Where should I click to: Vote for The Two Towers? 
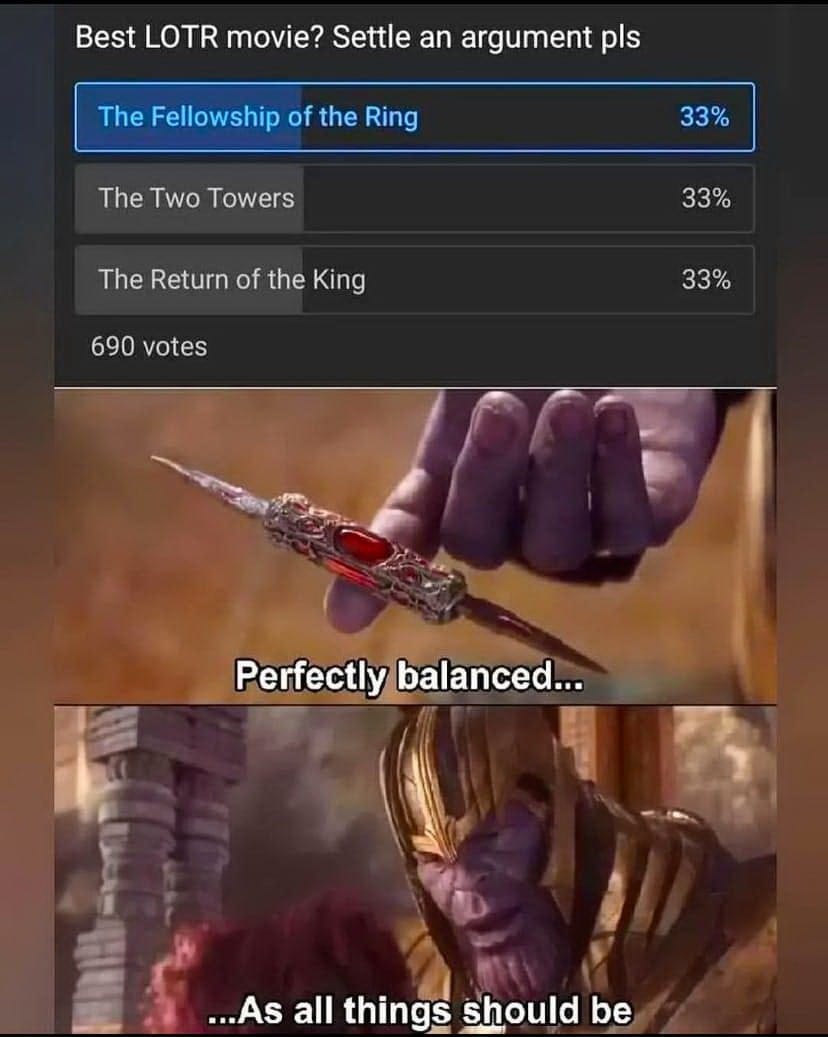coord(415,198)
